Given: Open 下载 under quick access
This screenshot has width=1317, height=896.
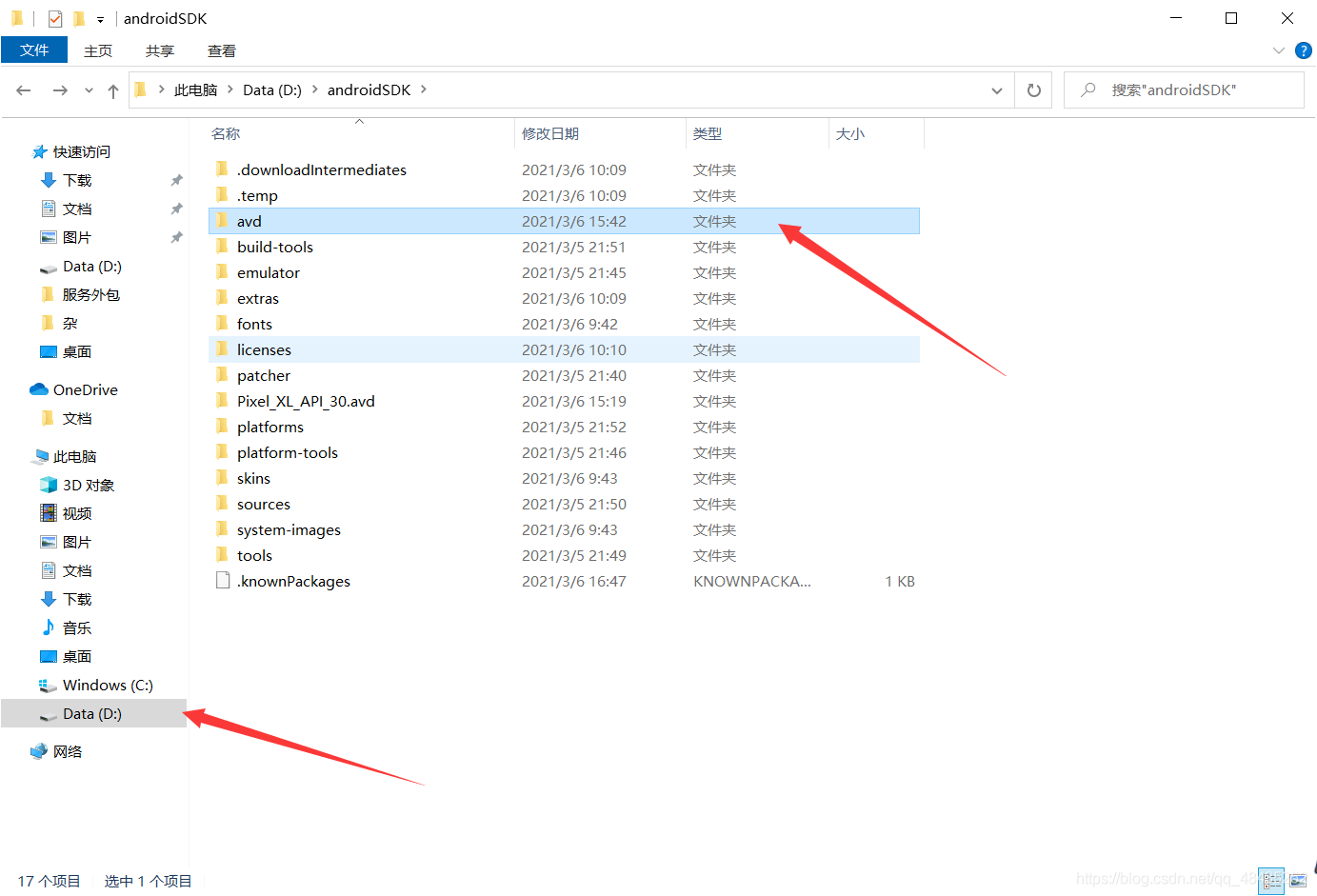Looking at the screenshot, I should point(66,180).
